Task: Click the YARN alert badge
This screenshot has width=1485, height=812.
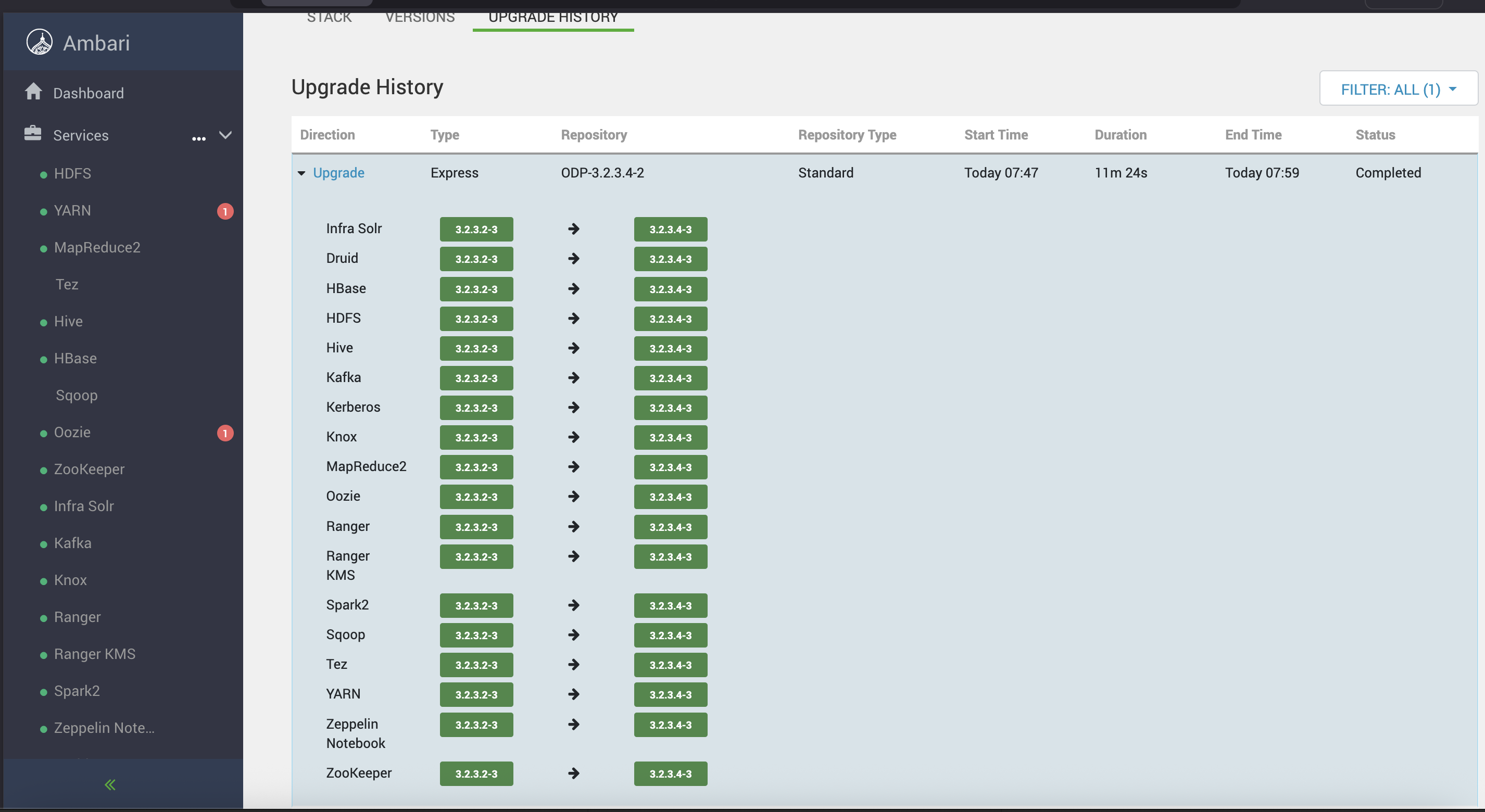Action: tap(225, 211)
